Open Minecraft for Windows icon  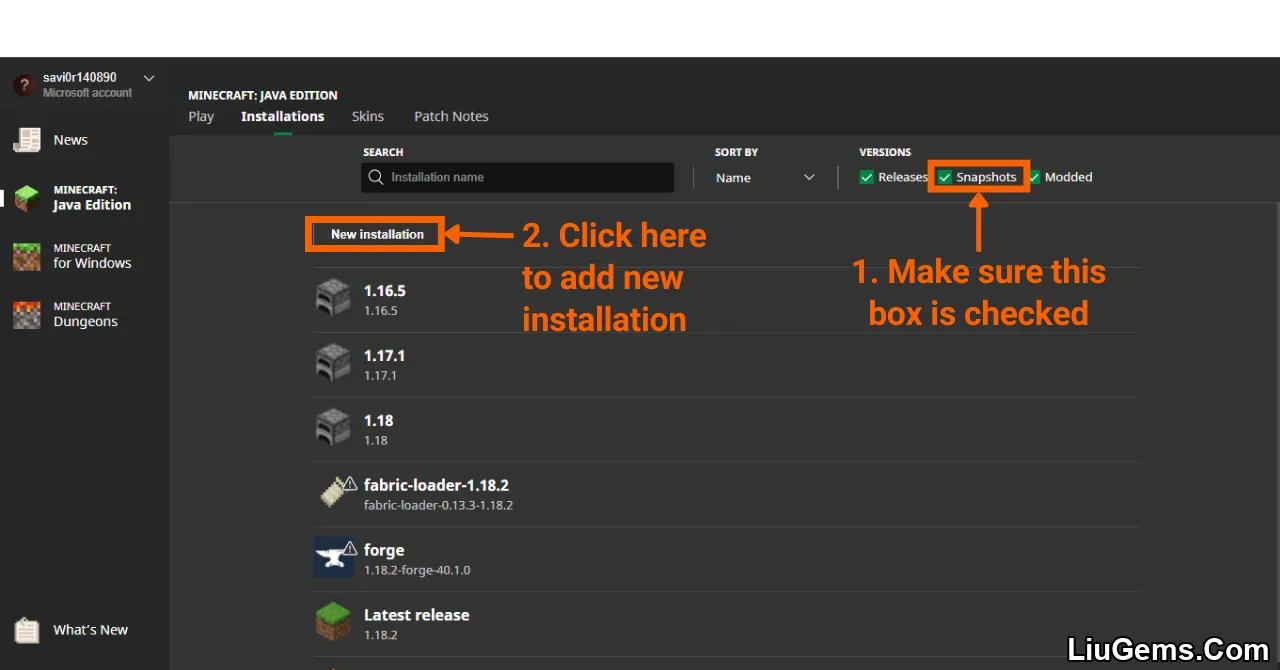point(27,257)
